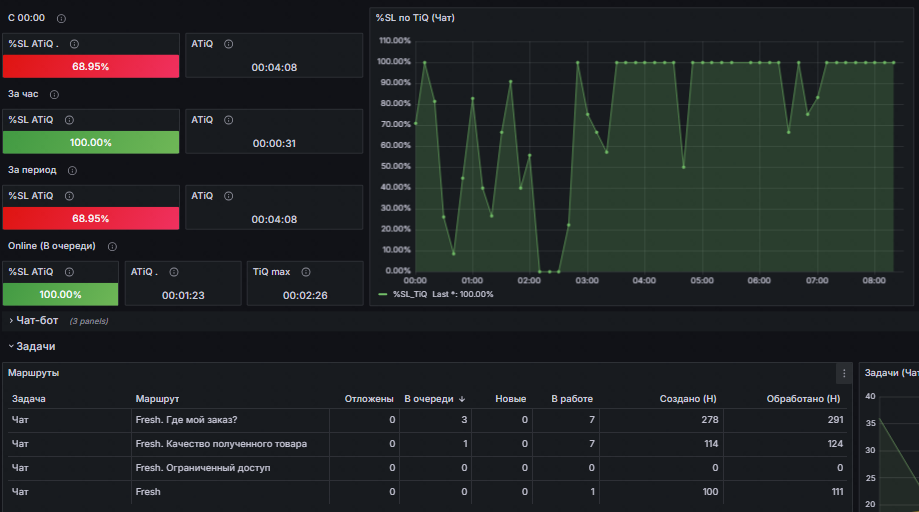The height and width of the screenshot is (512, 919).
Task: Click the red 68.95% period SL bar
Action: (91, 219)
